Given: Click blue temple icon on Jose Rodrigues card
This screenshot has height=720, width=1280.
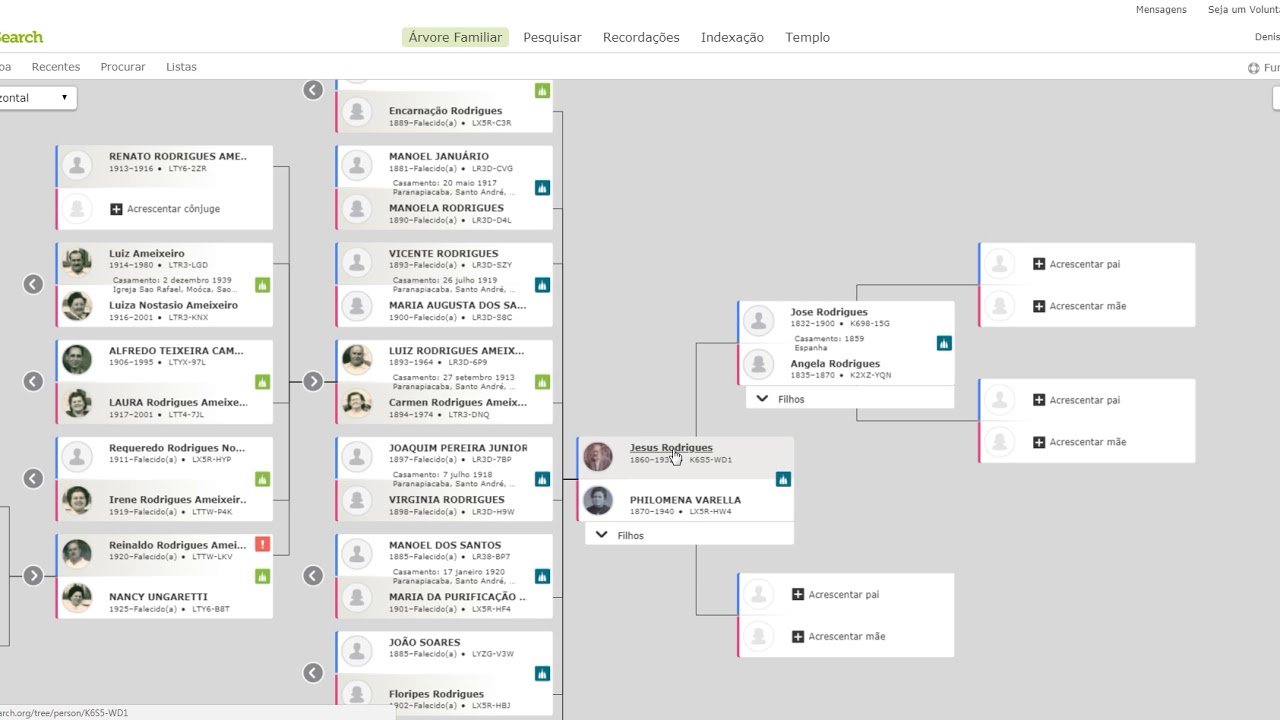Looking at the screenshot, I should 944,343.
